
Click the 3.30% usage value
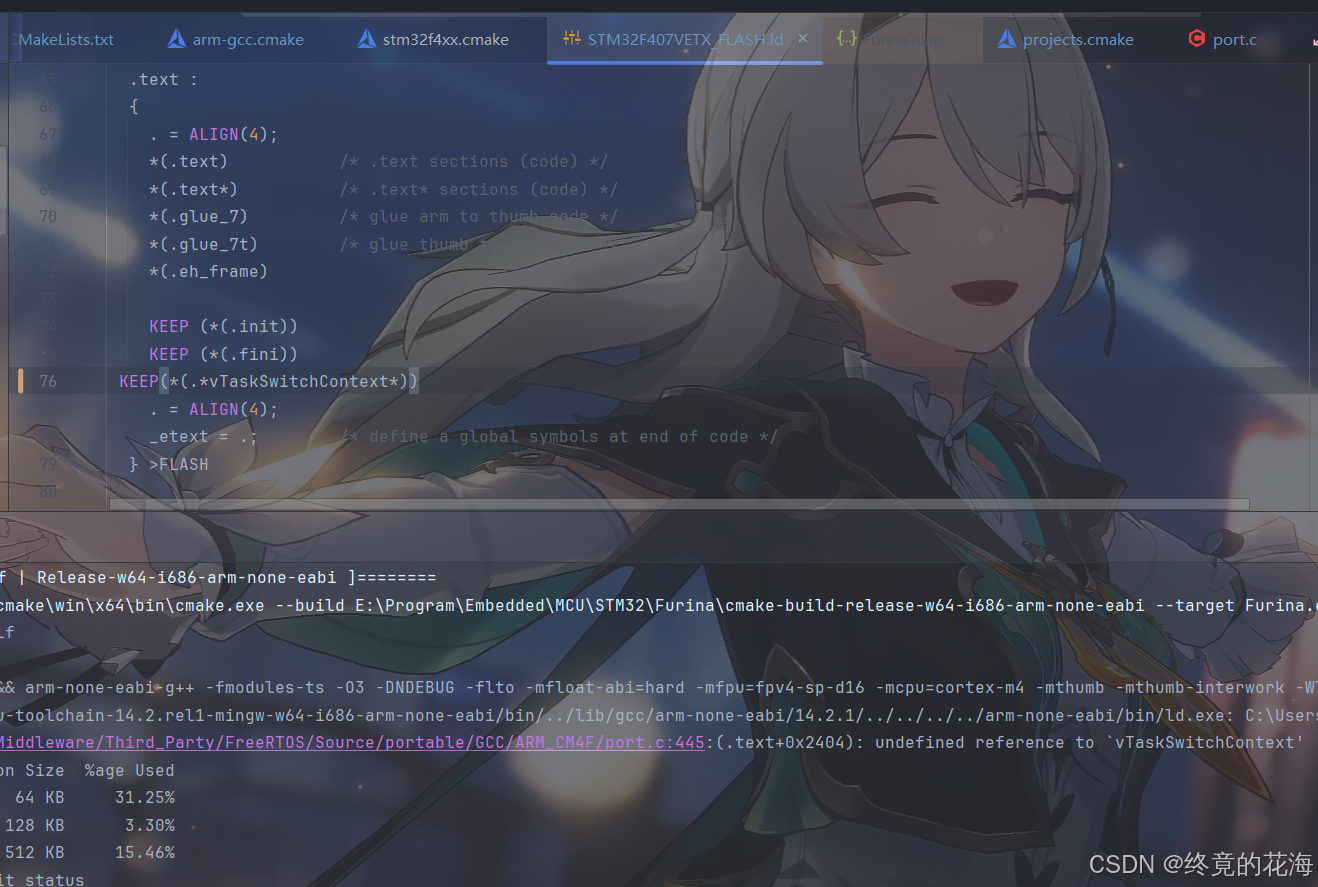[150, 825]
